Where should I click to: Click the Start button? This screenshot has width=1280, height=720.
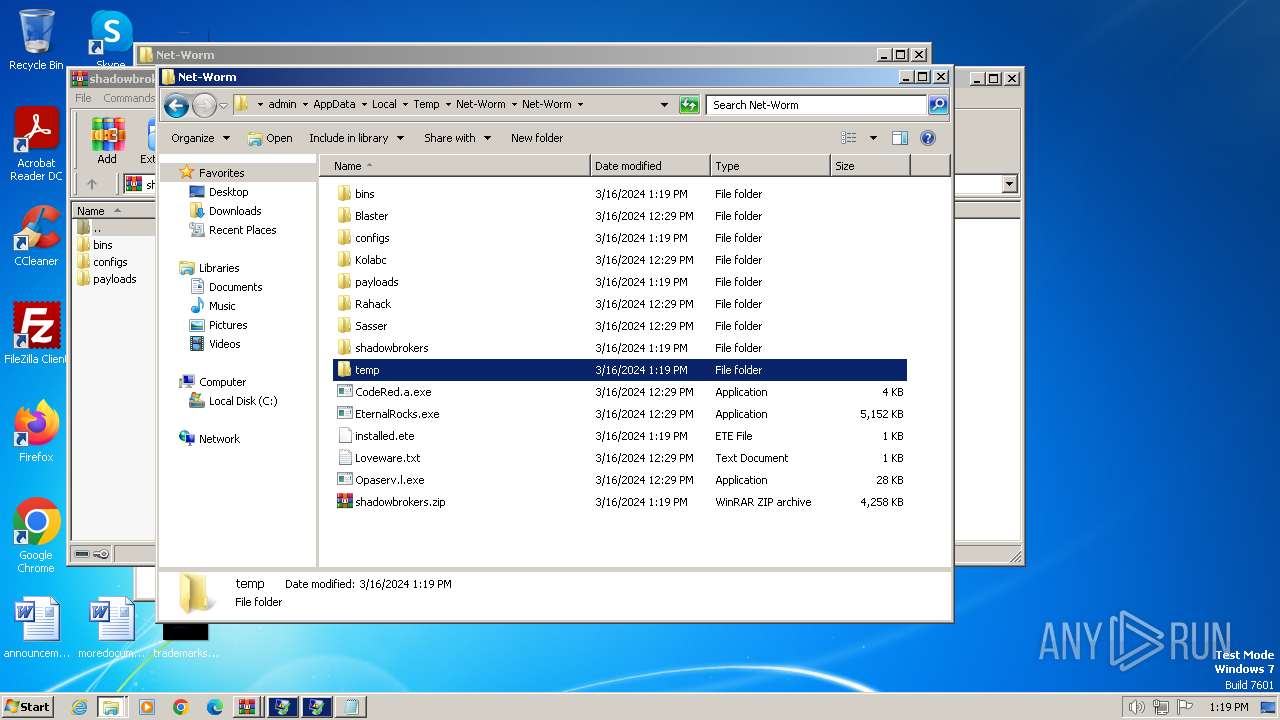[x=27, y=706]
